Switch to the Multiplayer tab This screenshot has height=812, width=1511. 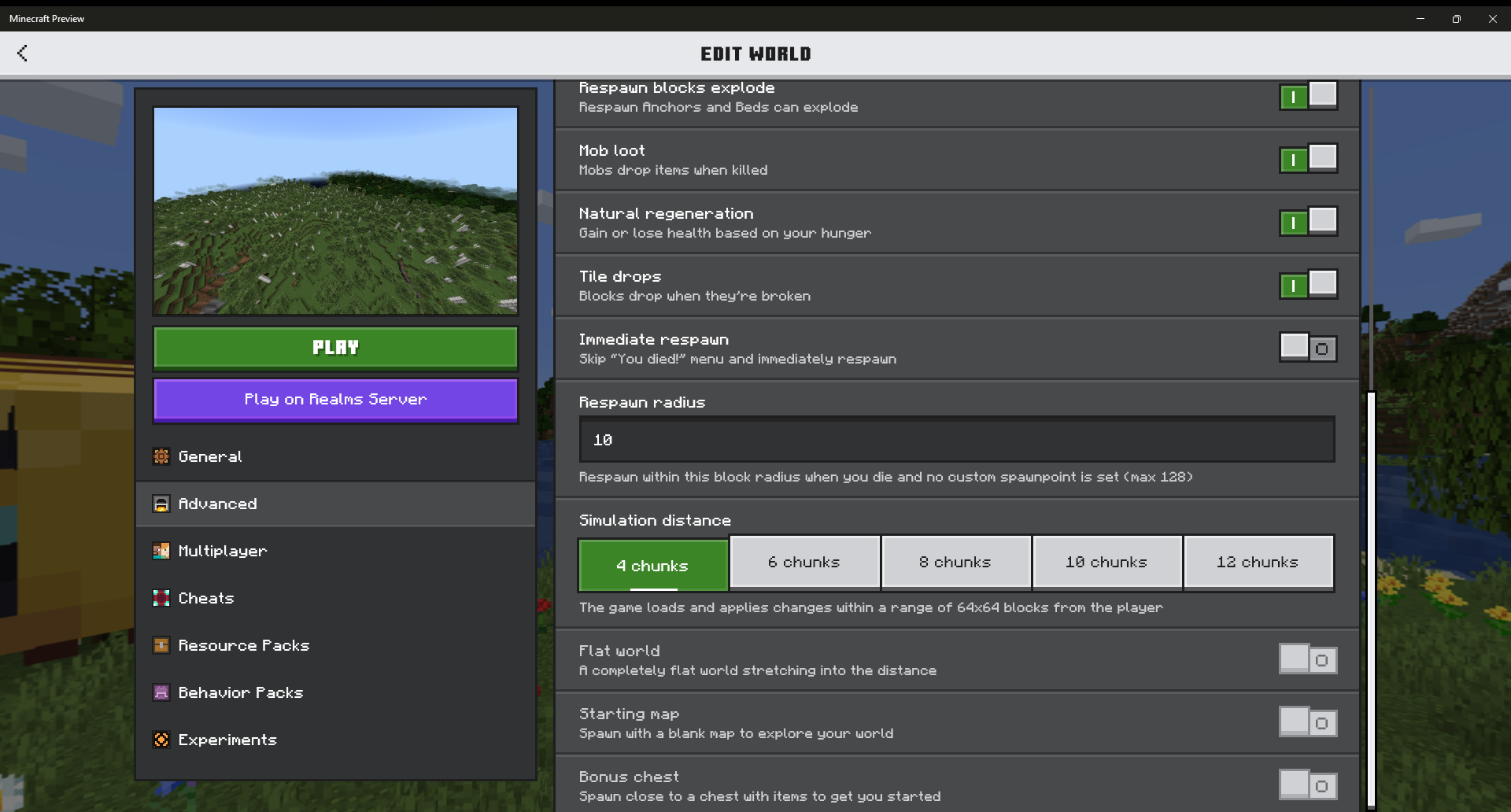[336, 551]
